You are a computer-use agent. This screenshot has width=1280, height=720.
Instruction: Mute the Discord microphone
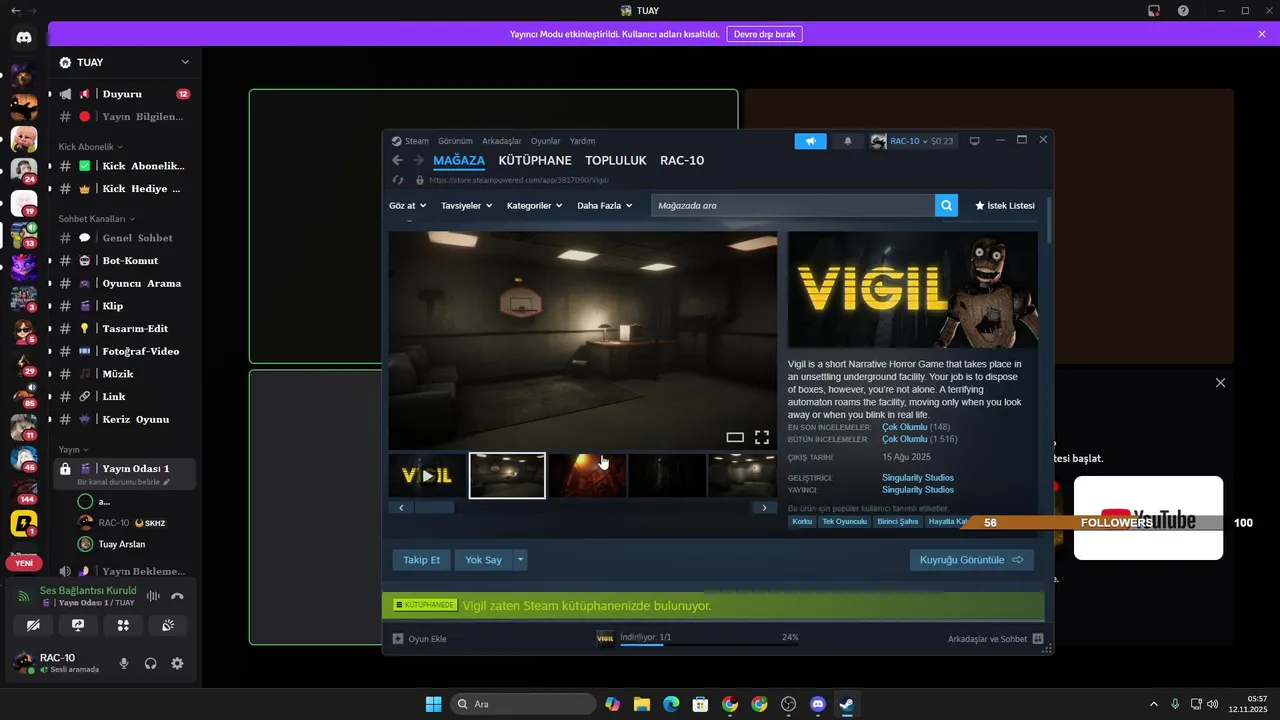124,663
